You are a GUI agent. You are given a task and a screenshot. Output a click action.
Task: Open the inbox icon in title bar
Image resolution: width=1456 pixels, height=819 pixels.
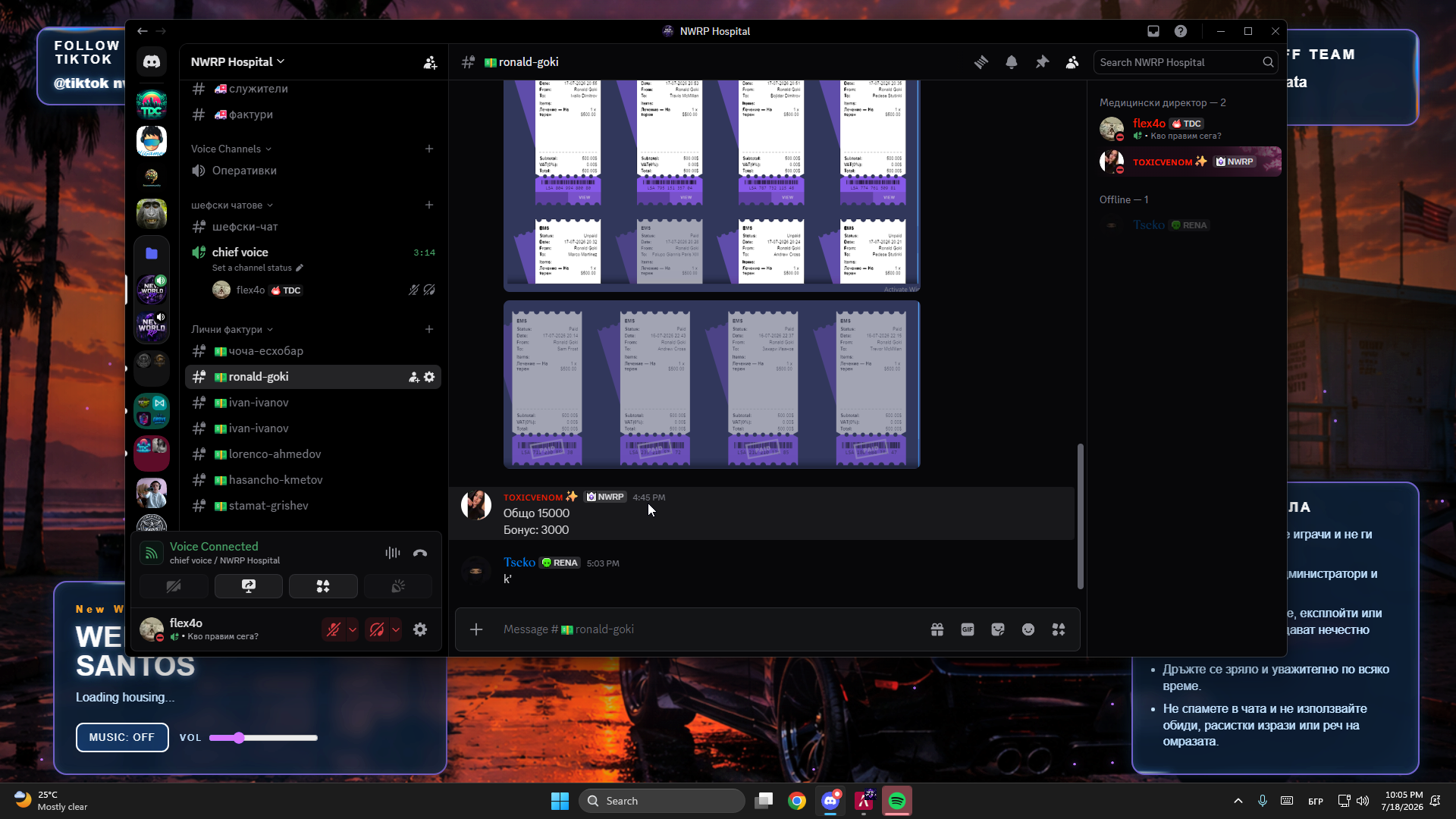(x=1153, y=31)
